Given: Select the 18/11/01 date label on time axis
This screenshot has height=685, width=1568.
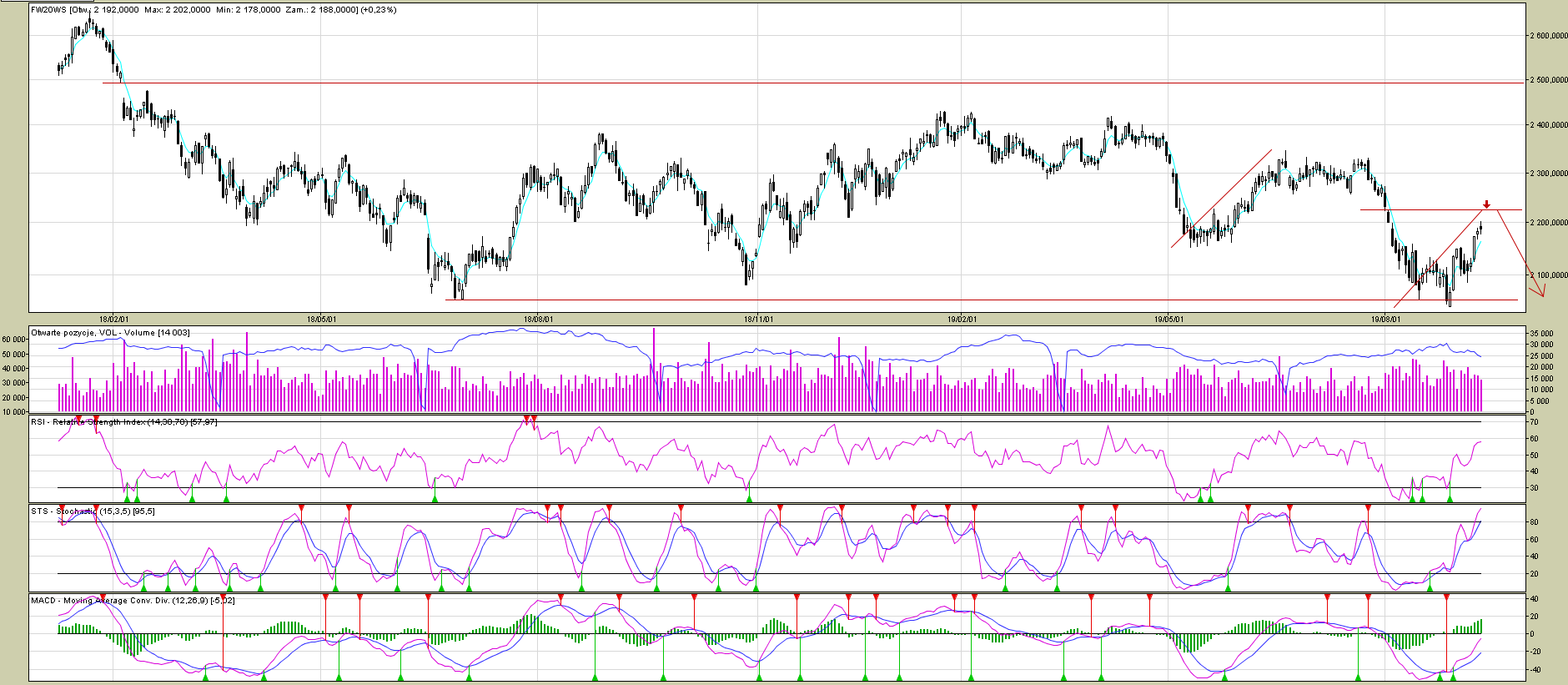Looking at the screenshot, I should click(x=758, y=319).
